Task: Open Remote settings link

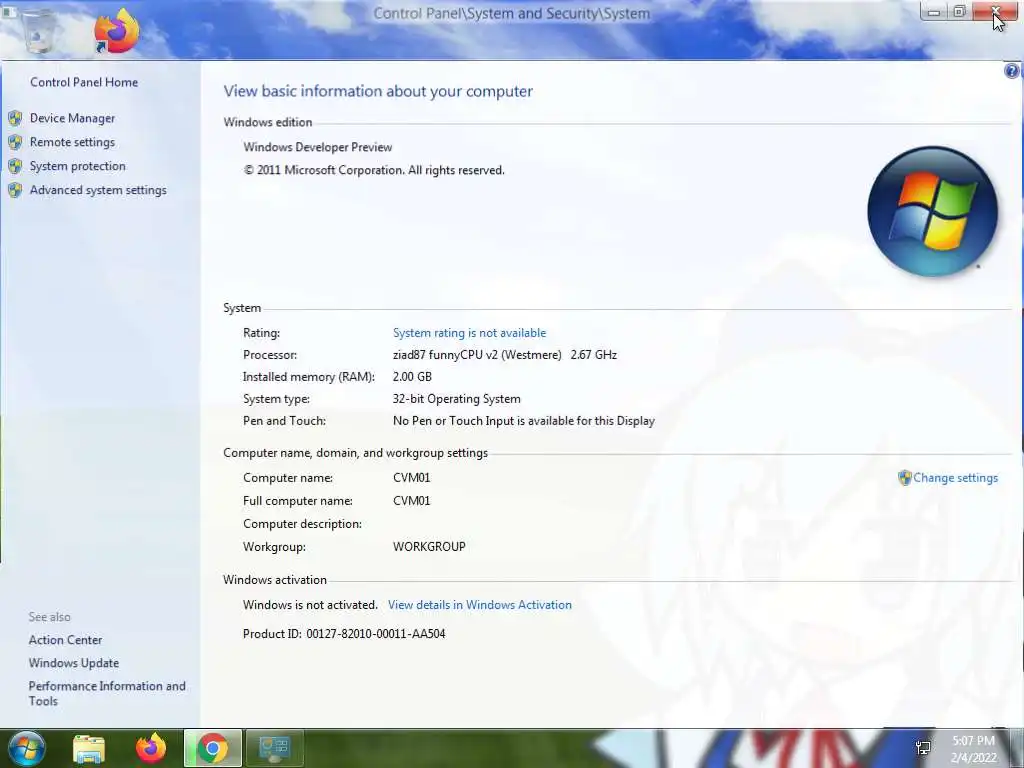Action: (72, 142)
